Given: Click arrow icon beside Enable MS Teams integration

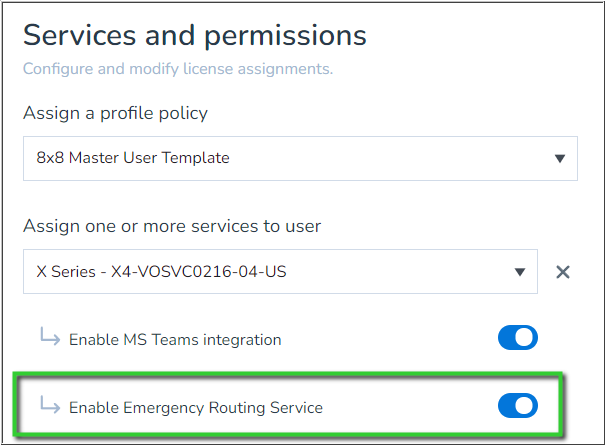Looking at the screenshot, I should [x=50, y=337].
